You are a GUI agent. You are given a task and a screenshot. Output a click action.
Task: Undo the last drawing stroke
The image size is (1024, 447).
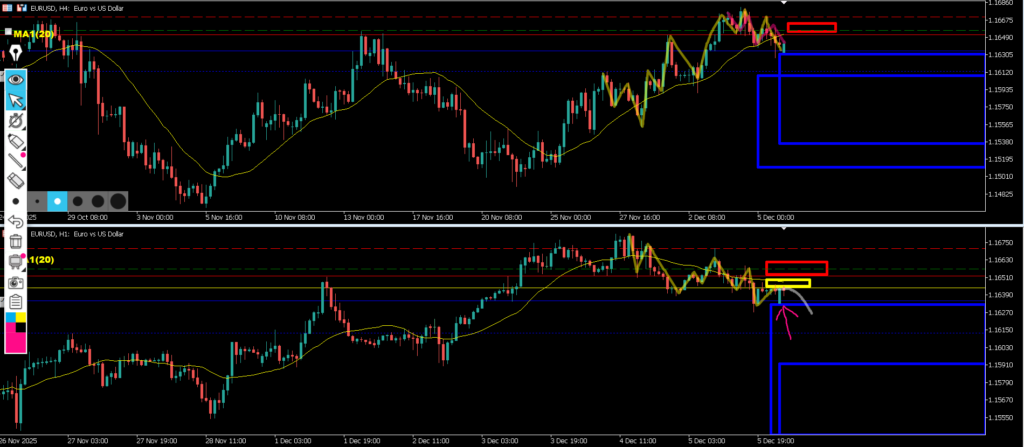point(16,221)
